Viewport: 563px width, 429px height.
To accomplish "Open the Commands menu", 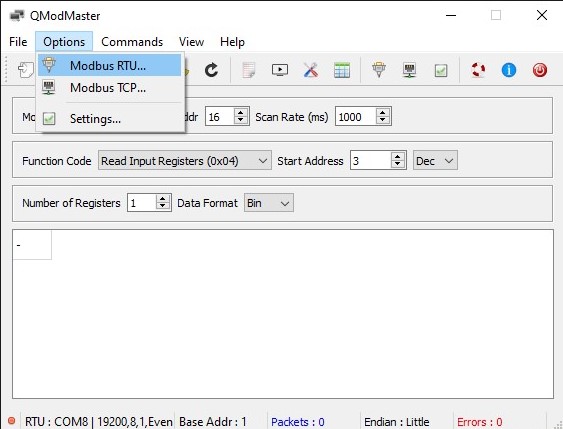I will 132,42.
